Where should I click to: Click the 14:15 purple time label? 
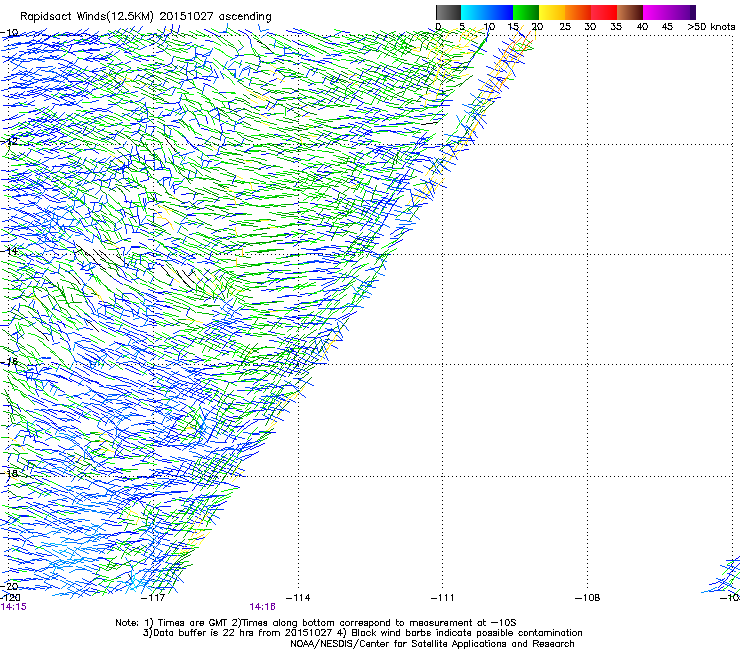click(x=13, y=607)
